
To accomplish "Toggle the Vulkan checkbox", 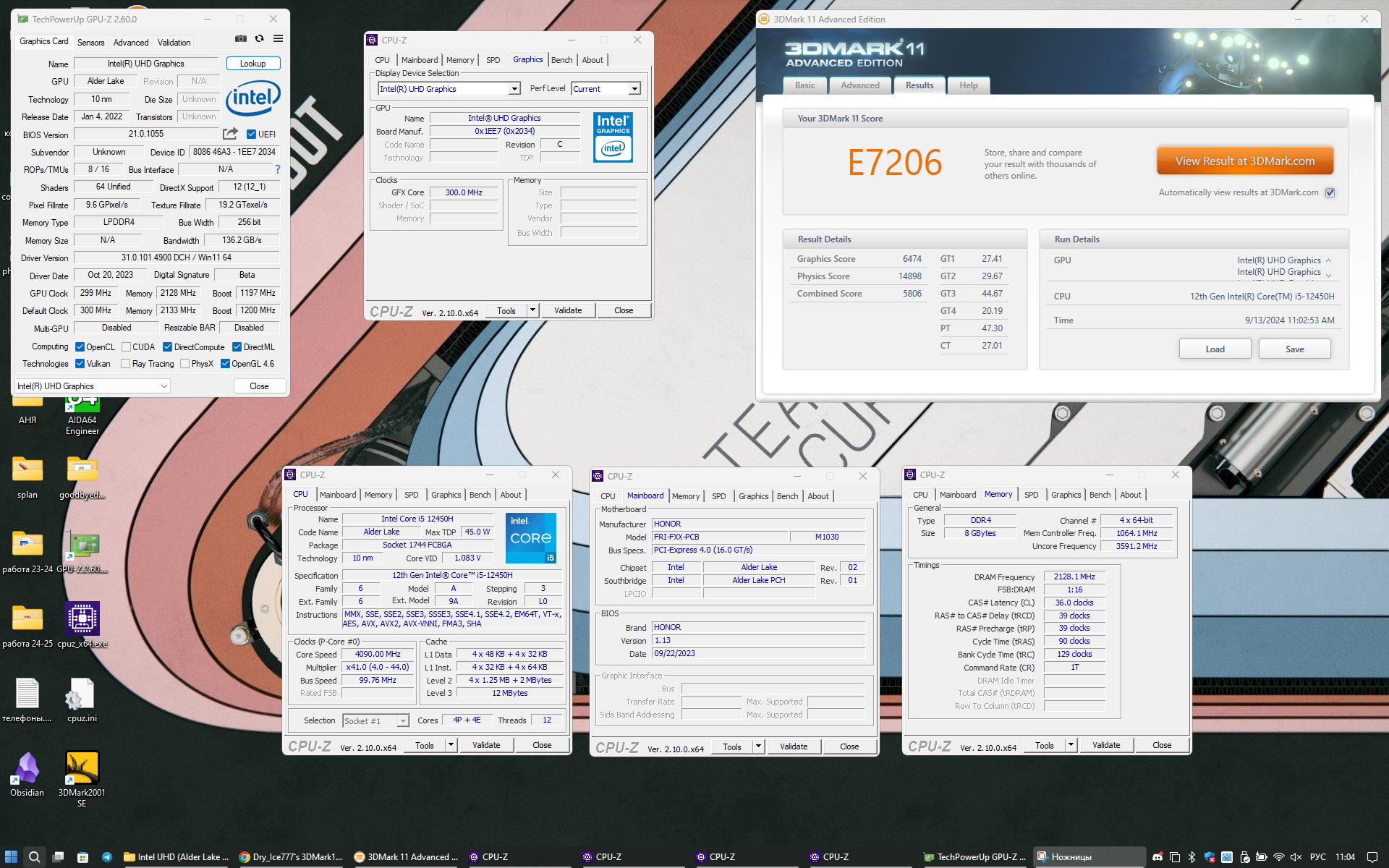I will [x=80, y=364].
